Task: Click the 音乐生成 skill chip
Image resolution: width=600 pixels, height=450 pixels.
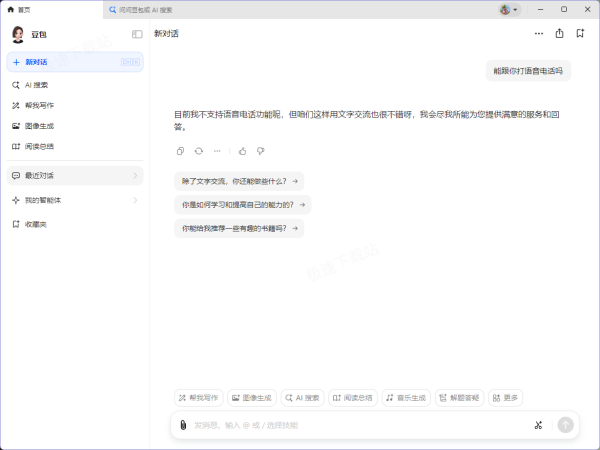Action: pyautogui.click(x=406, y=398)
